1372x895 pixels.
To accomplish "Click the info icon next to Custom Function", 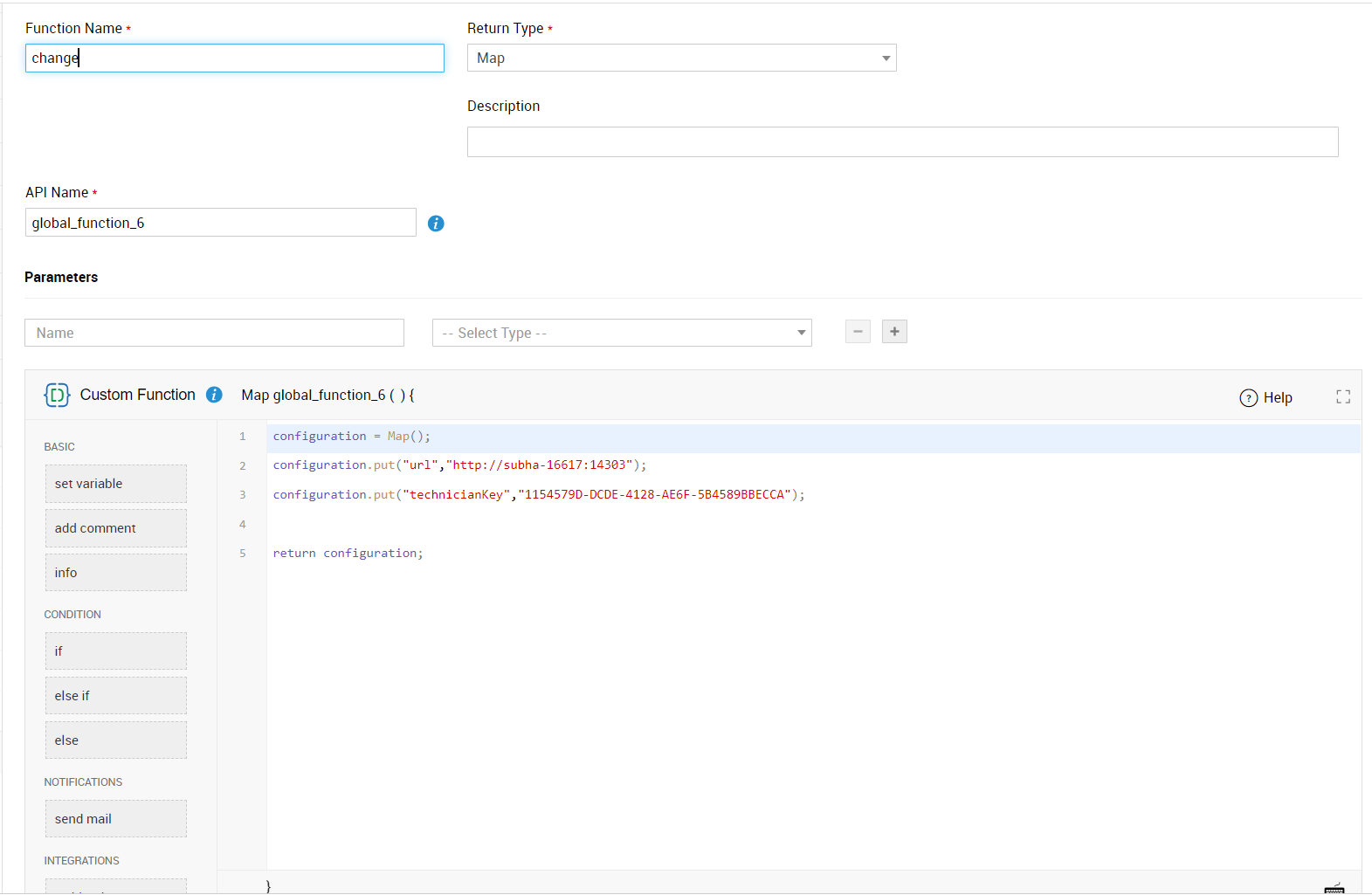I will 214,395.
